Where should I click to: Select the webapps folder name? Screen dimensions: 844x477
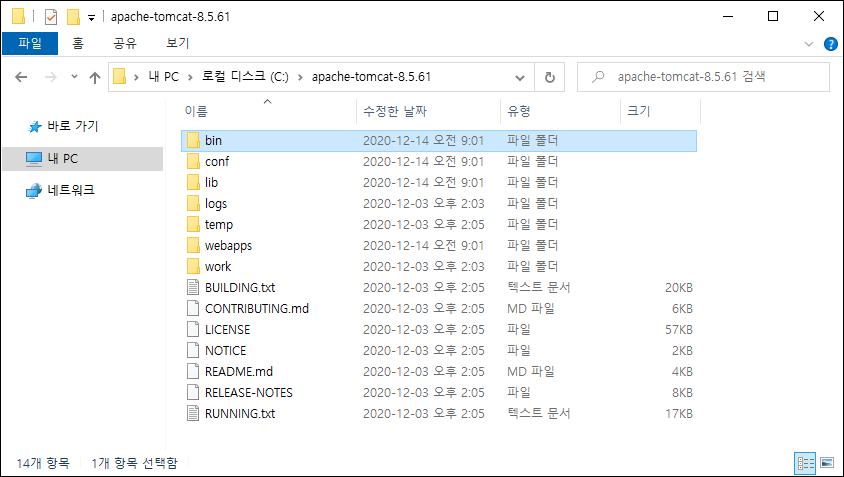coord(228,246)
